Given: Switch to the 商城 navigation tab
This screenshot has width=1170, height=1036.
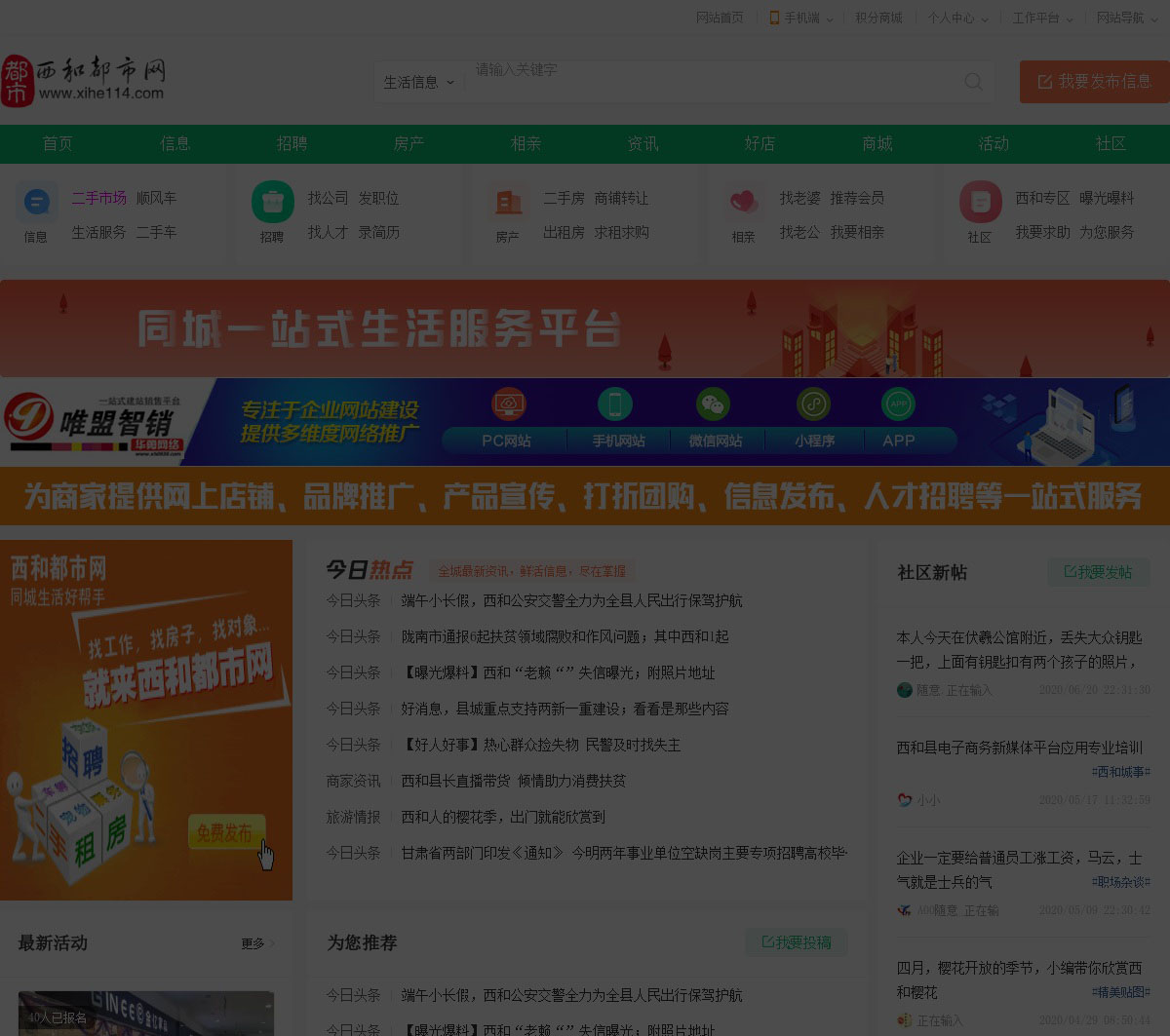Looking at the screenshot, I should 877,143.
